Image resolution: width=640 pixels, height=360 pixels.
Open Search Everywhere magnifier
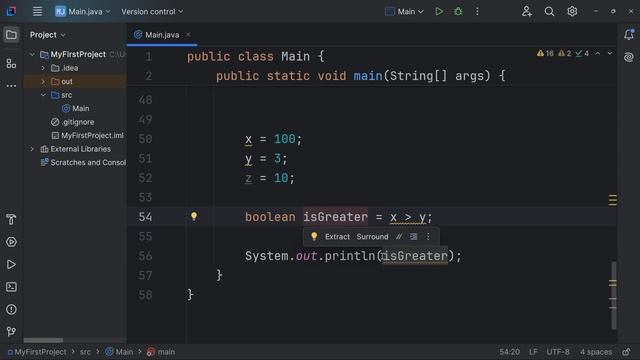pyautogui.click(x=549, y=11)
